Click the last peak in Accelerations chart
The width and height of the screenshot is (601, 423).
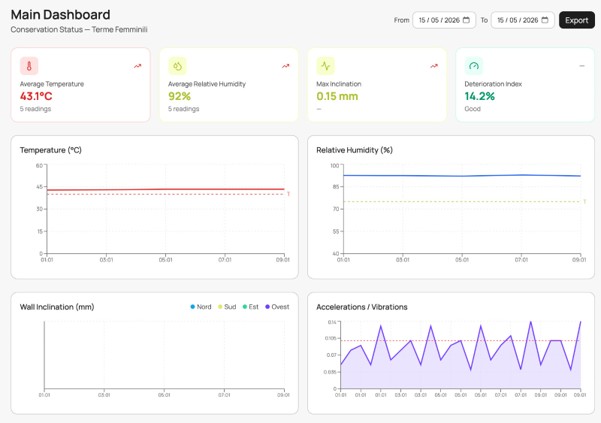click(580, 322)
